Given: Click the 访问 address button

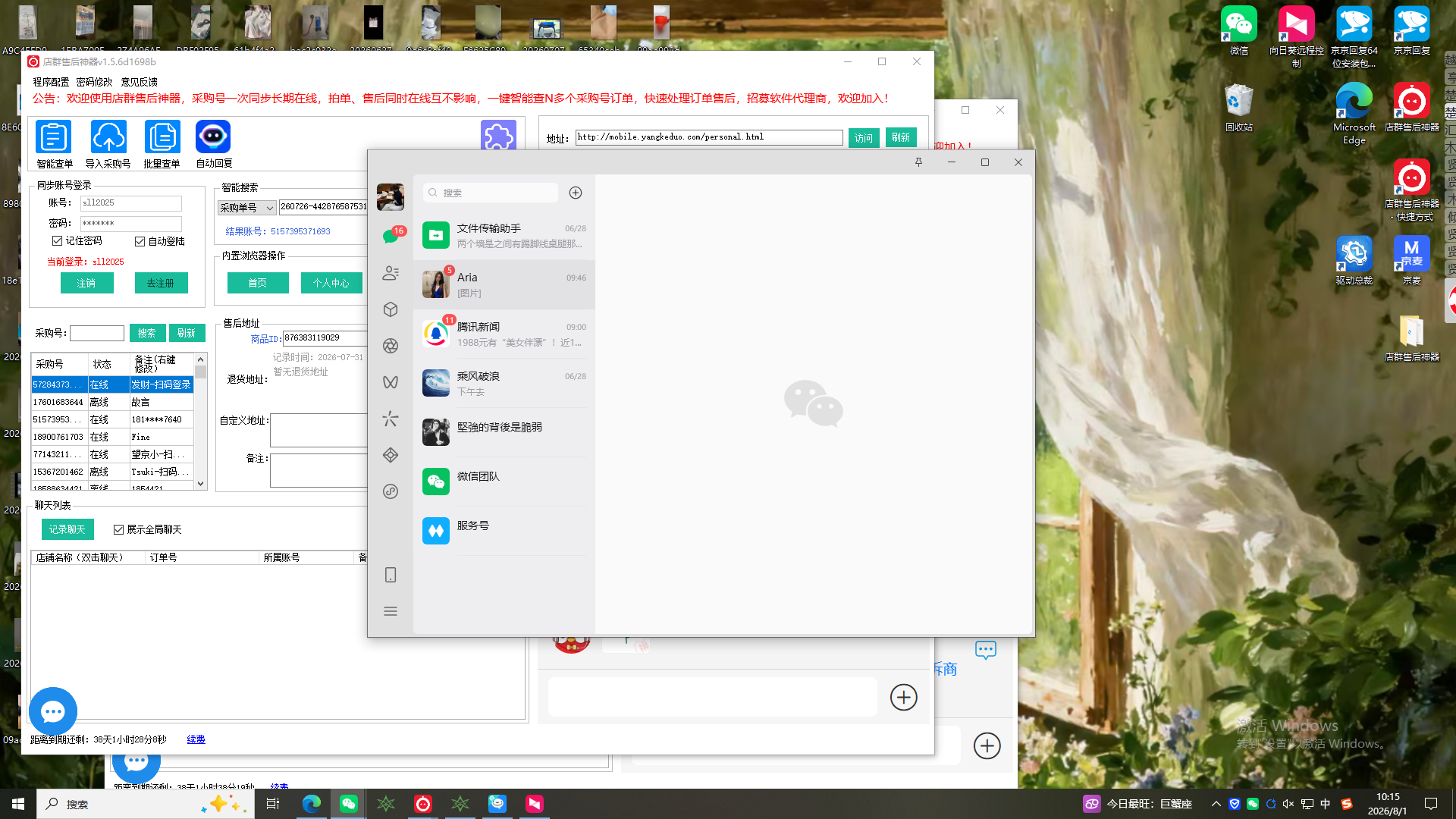Looking at the screenshot, I should coord(864,137).
